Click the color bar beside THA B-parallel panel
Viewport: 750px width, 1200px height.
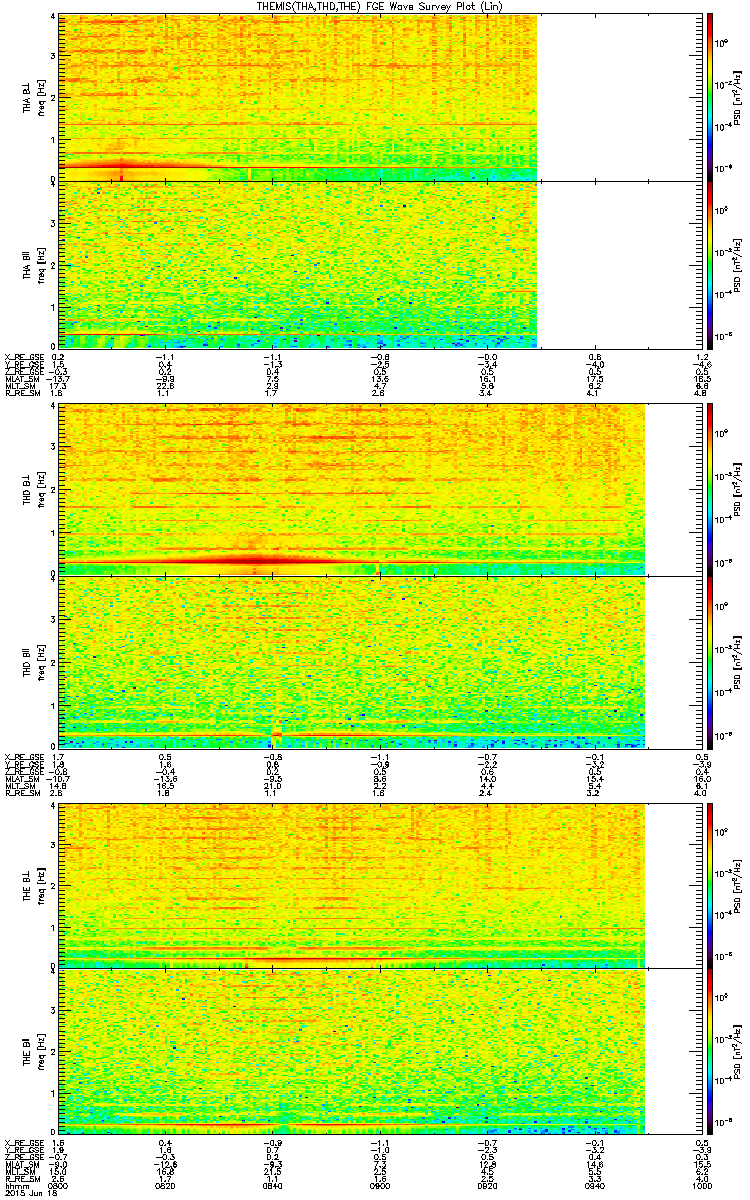pos(710,265)
